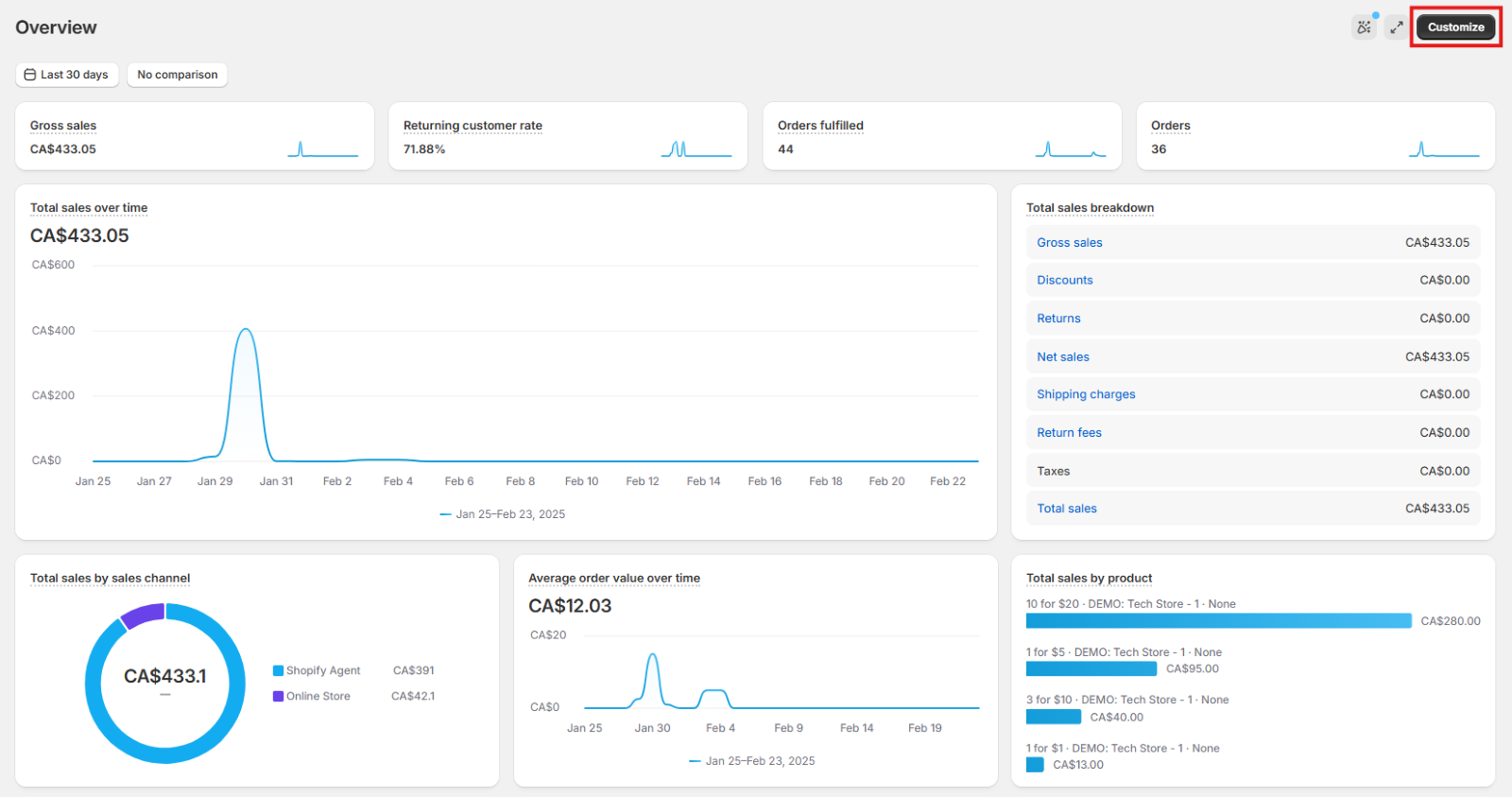This screenshot has height=797, width=1512.
Task: Click the Average order value over time title
Action: pyautogui.click(x=614, y=579)
